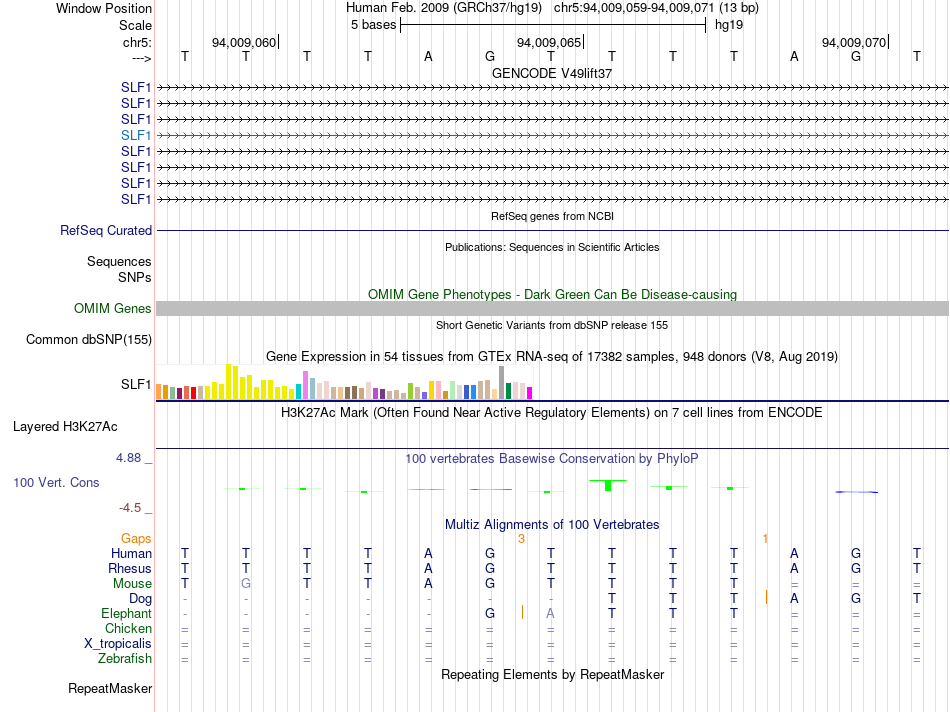The height and width of the screenshot is (712, 950).
Task: Click the GENCODE V49lift37 track title
Action: click(552, 73)
